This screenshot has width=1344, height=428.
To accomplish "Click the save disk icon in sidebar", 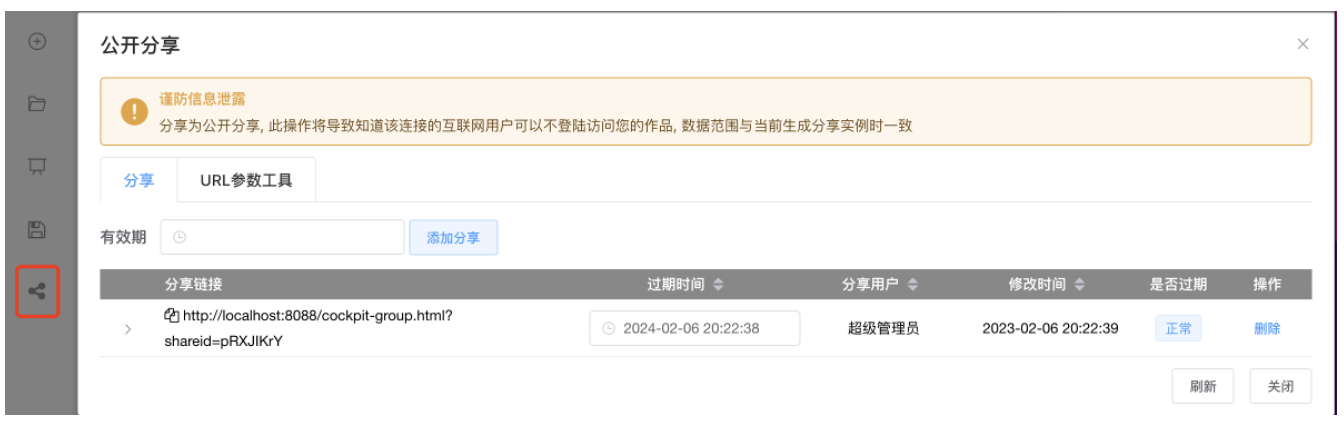I will (x=38, y=229).
